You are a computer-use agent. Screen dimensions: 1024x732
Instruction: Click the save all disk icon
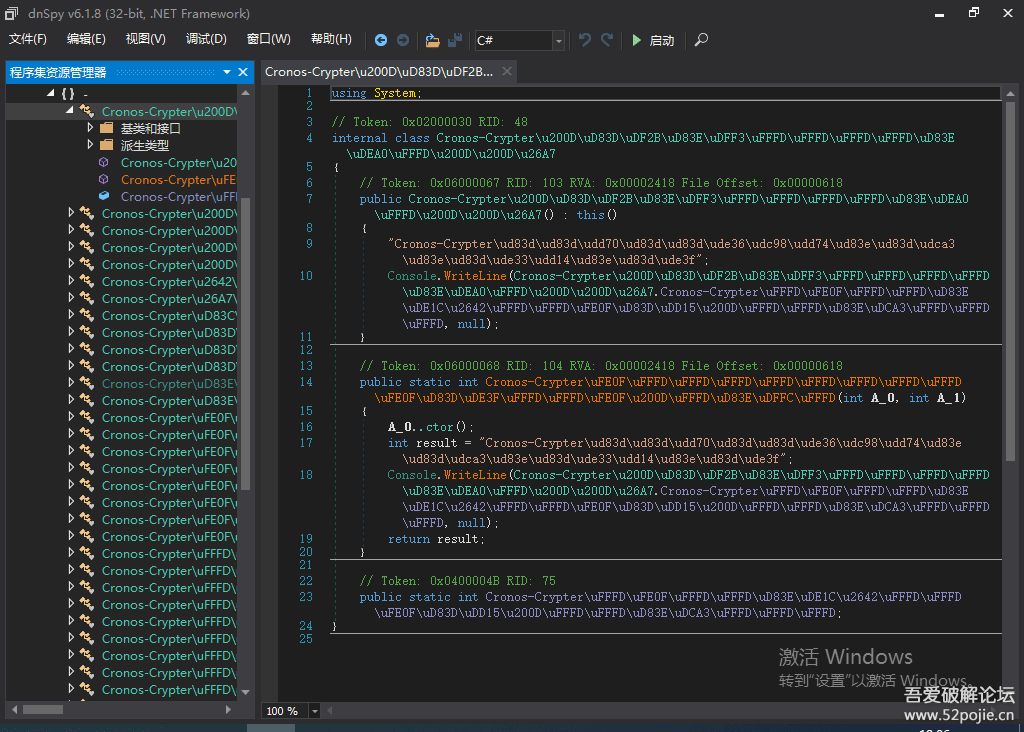pos(455,40)
